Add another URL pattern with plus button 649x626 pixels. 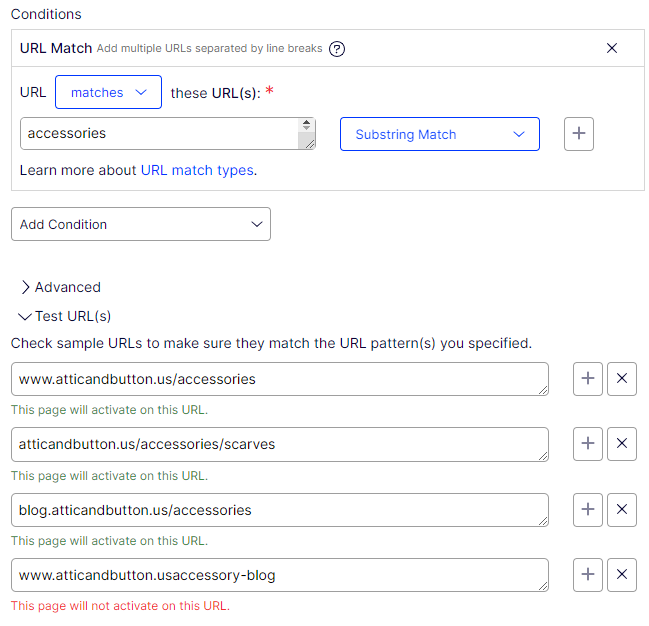579,134
